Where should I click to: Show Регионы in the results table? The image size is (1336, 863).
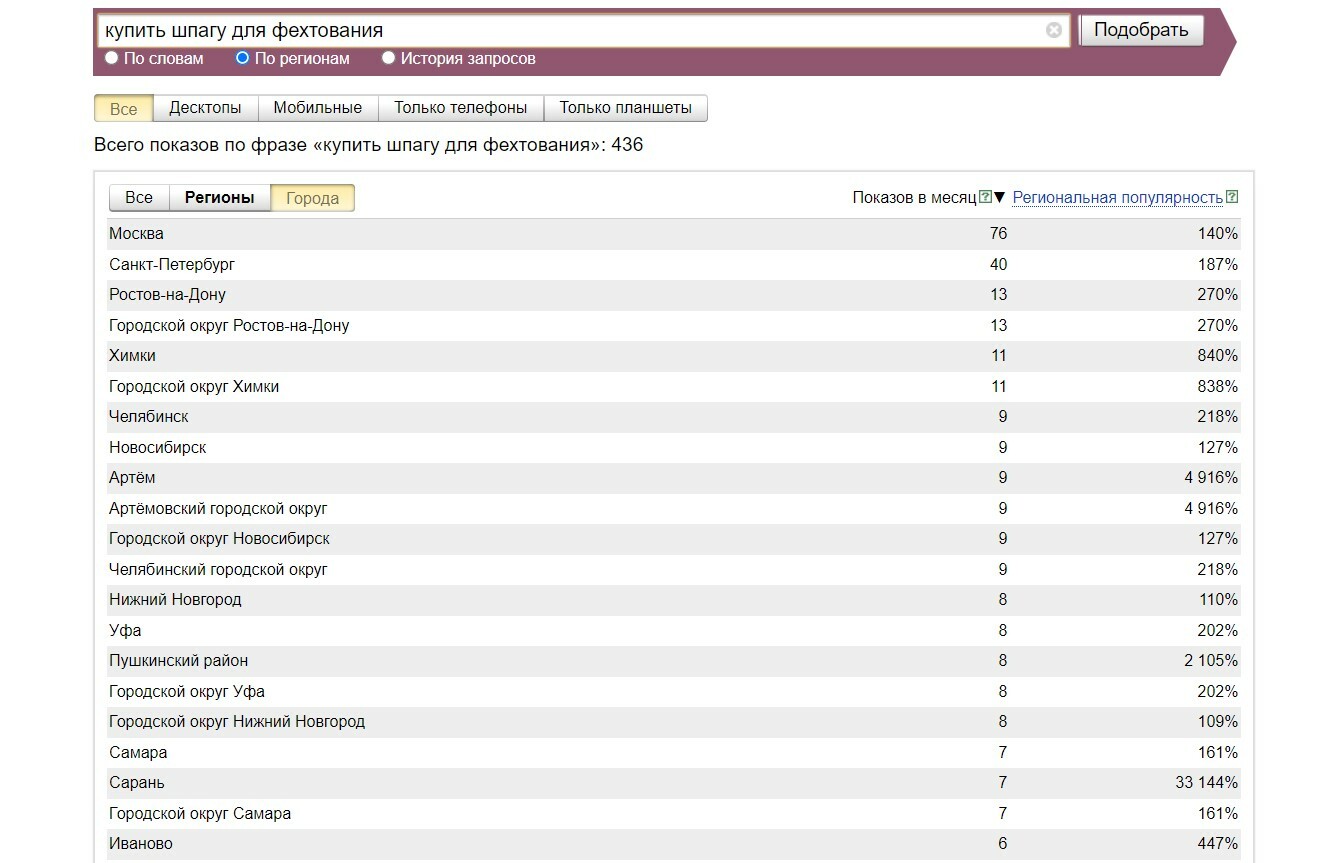(220, 198)
